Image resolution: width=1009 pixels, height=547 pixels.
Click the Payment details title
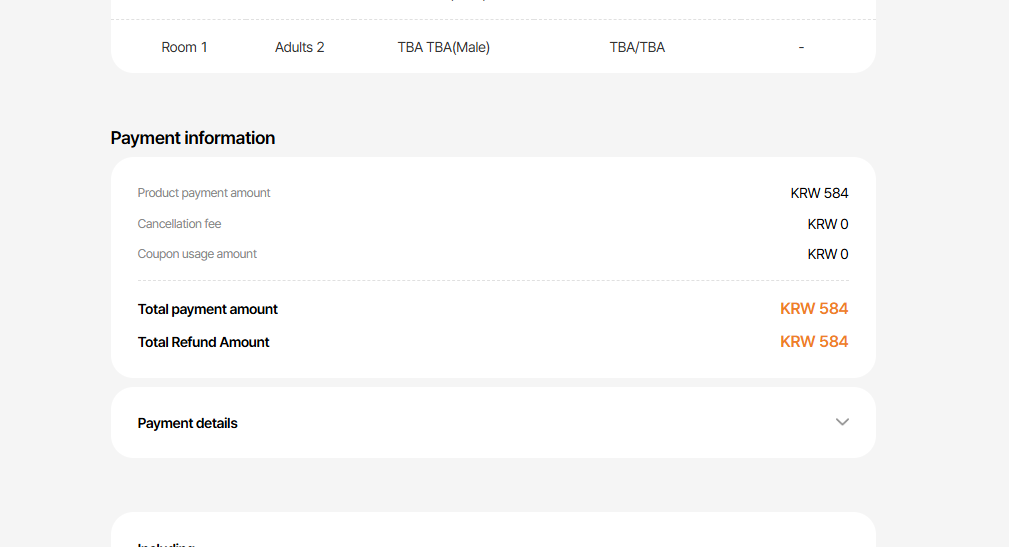(188, 423)
